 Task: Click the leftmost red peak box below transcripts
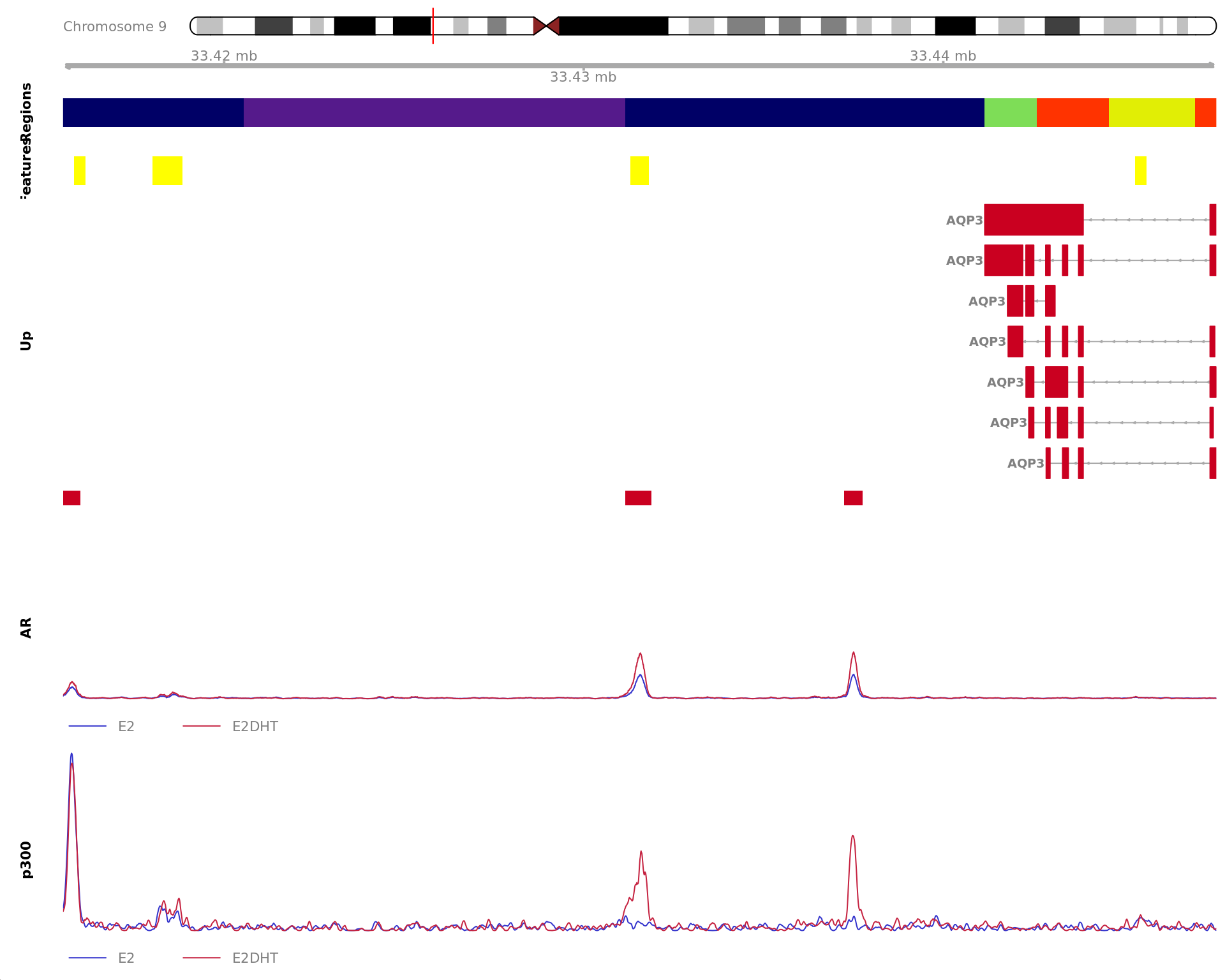[x=71, y=498]
